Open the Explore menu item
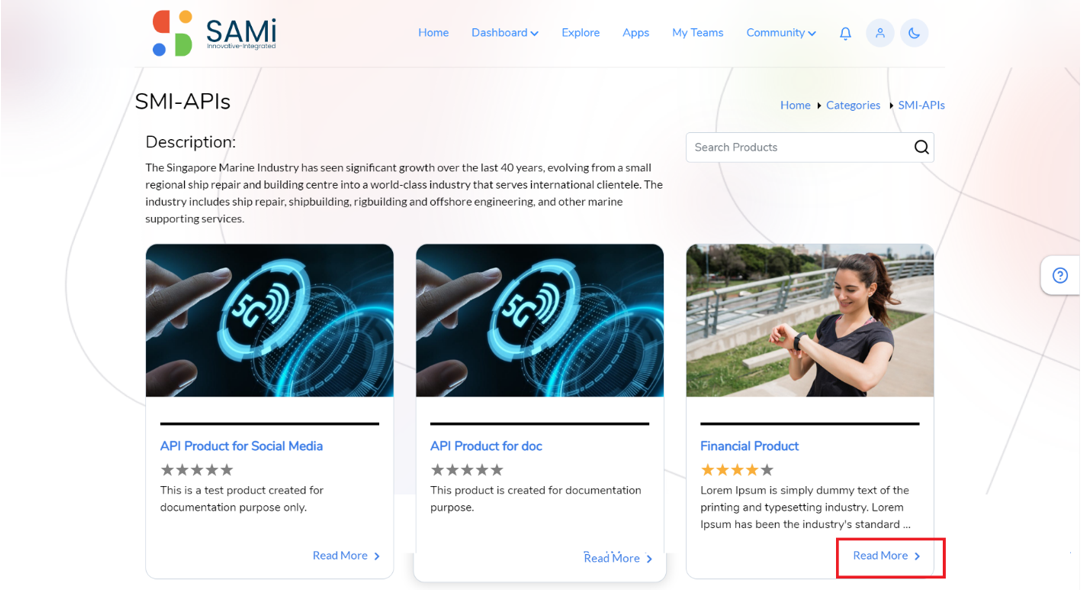 point(580,32)
